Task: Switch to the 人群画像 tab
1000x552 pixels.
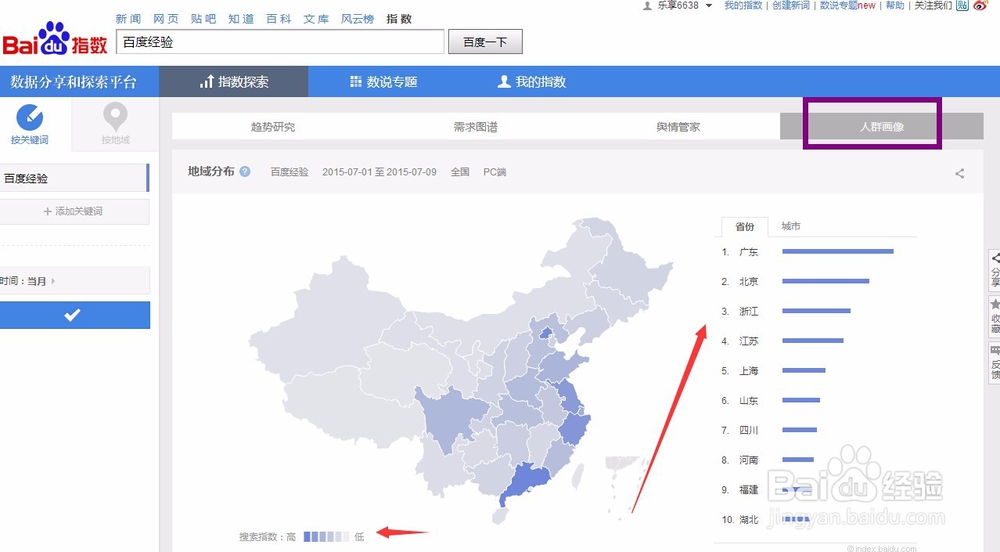Action: coord(881,127)
